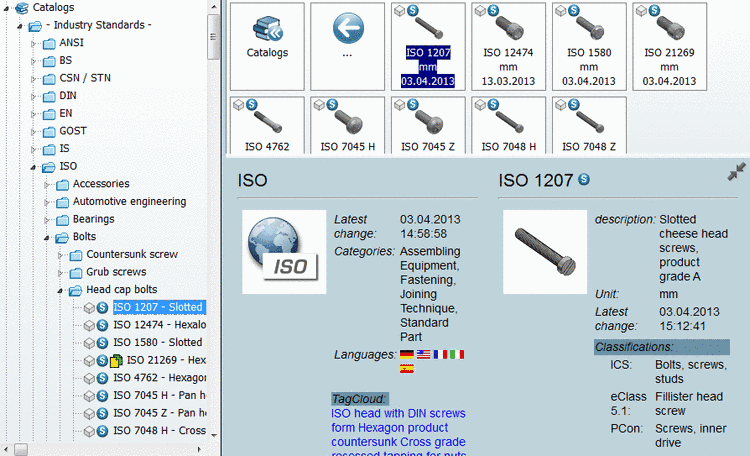Select ISO 1207 - Slotted in tree
Screen dimensions: 750x456
pyautogui.click(x=159, y=307)
